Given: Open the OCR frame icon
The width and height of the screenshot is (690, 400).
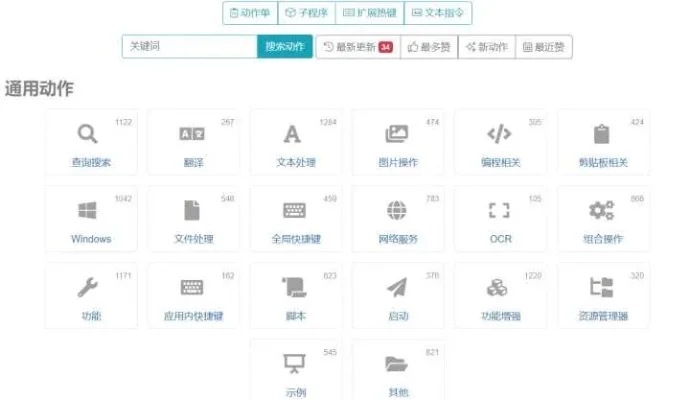Looking at the screenshot, I should [x=499, y=210].
